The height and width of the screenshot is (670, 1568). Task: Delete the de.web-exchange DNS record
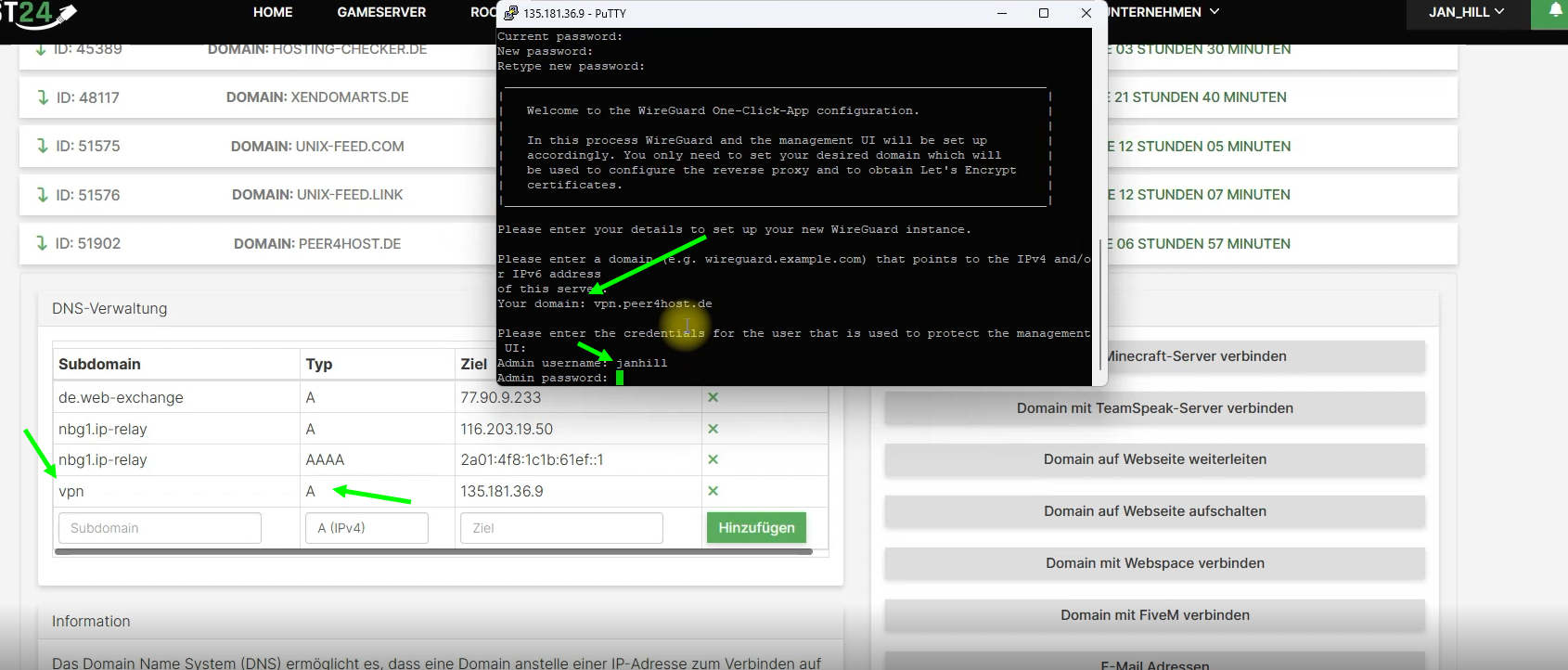[713, 397]
